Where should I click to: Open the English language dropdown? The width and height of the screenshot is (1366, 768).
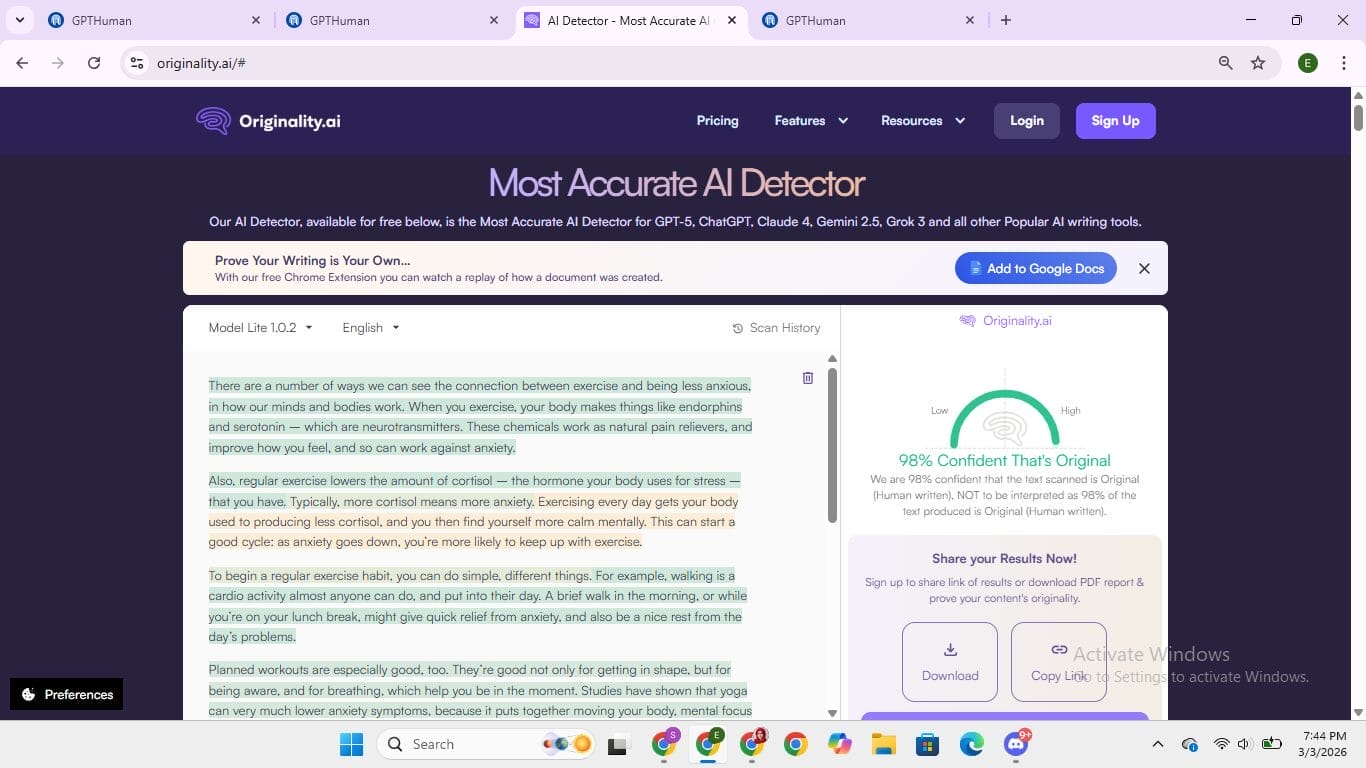pos(371,328)
